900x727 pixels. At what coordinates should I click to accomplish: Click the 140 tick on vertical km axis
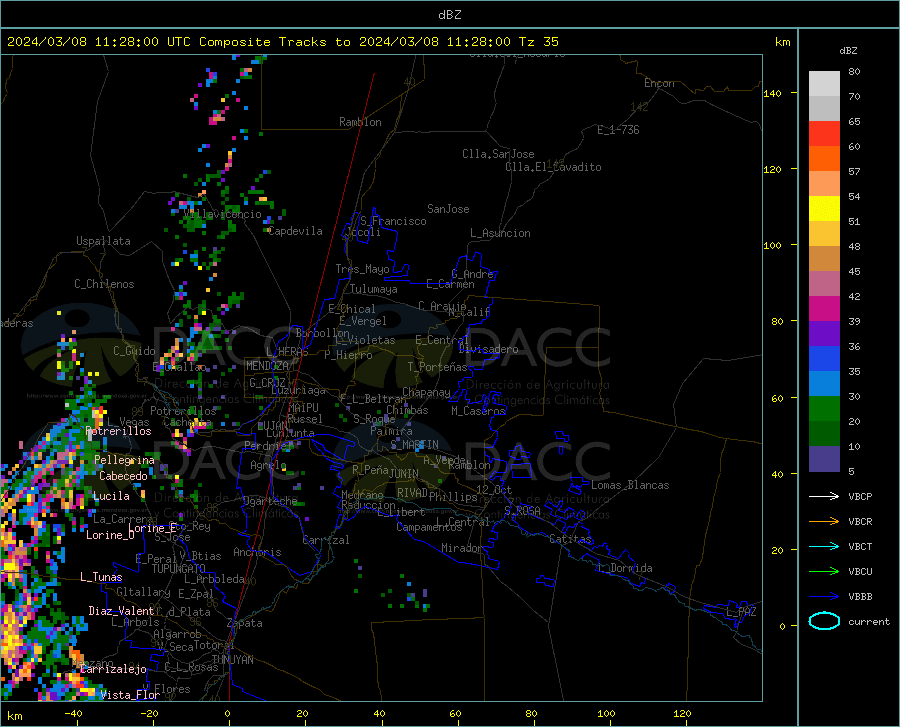click(x=773, y=93)
